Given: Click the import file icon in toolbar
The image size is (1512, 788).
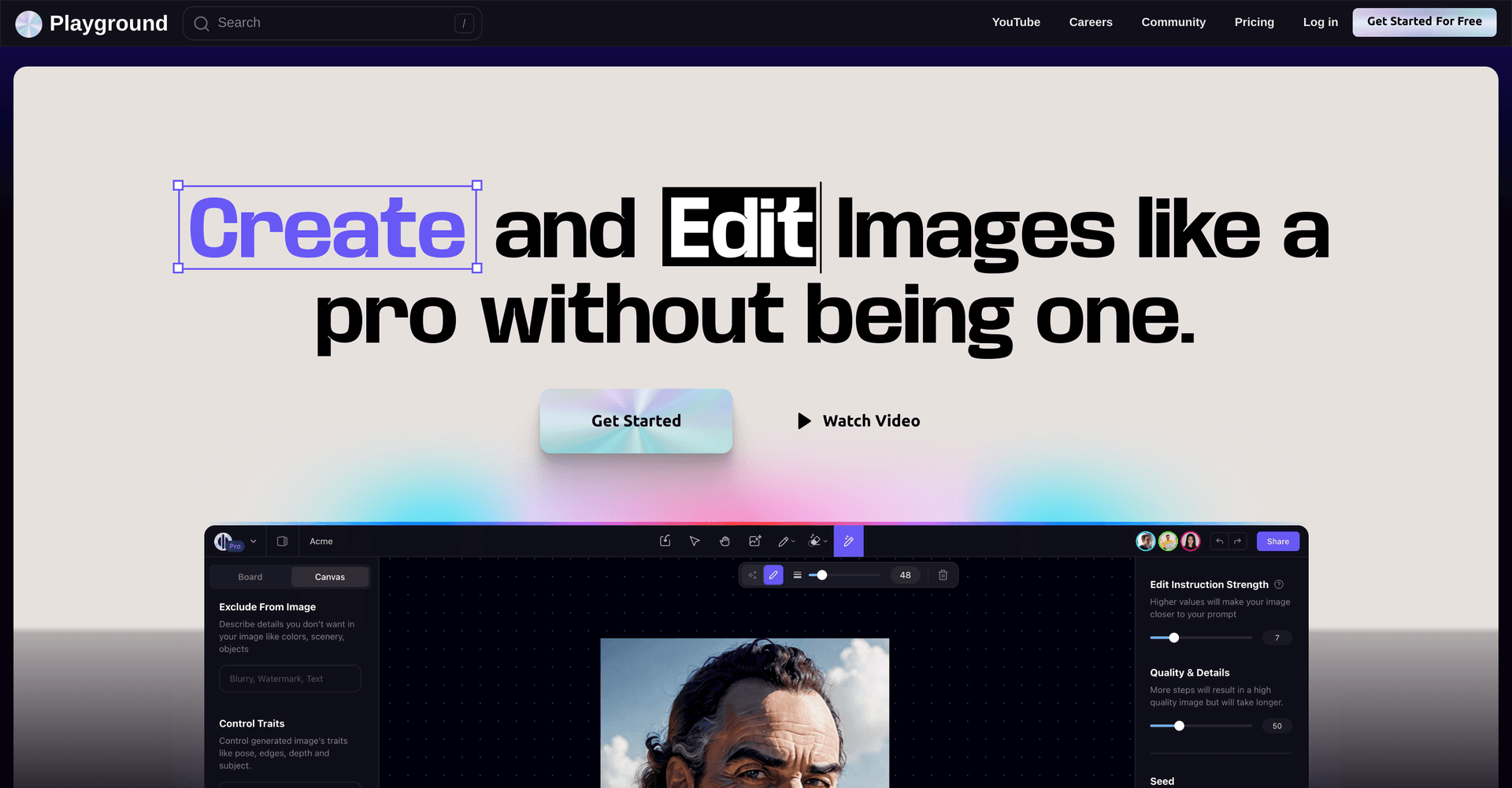Looking at the screenshot, I should pyautogui.click(x=665, y=541).
